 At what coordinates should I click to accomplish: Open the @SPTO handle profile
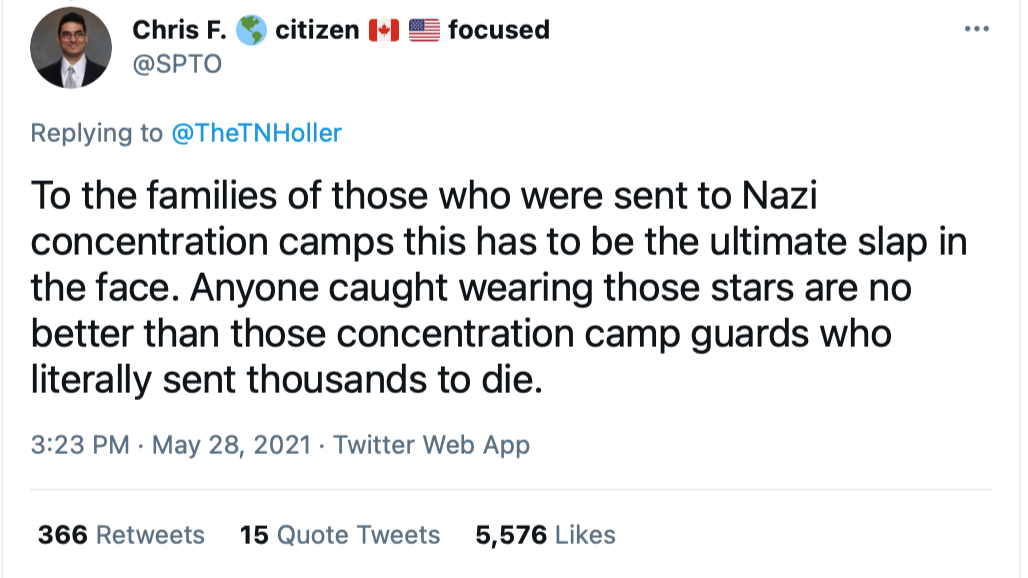click(177, 64)
